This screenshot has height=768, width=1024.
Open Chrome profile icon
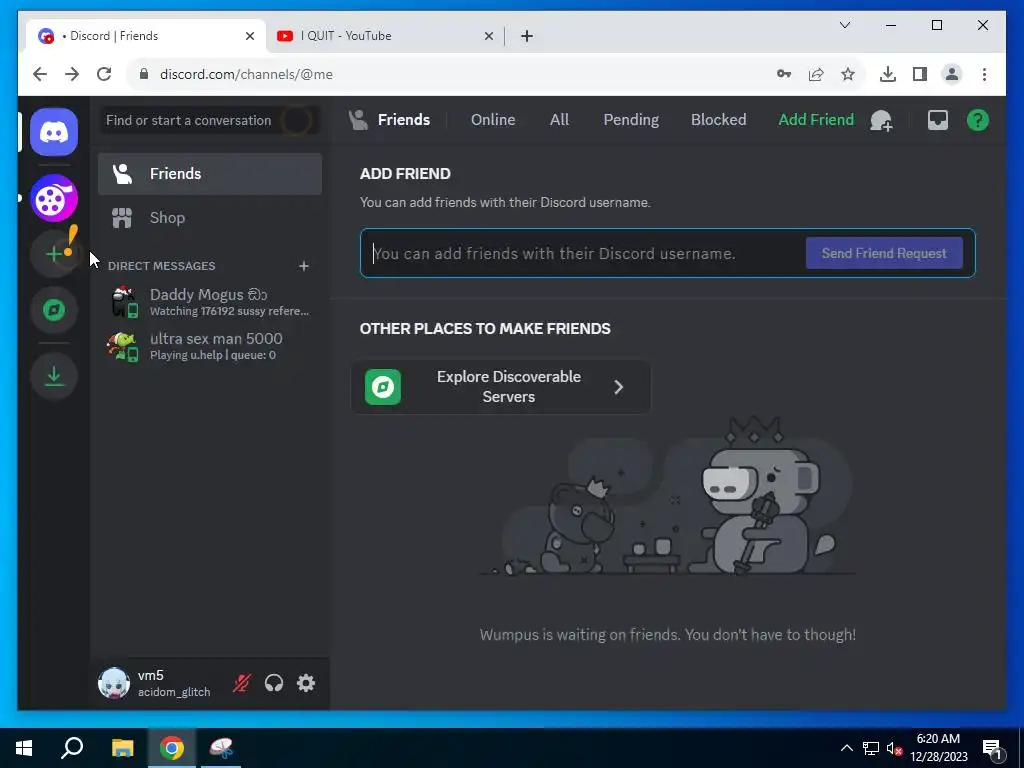click(952, 74)
